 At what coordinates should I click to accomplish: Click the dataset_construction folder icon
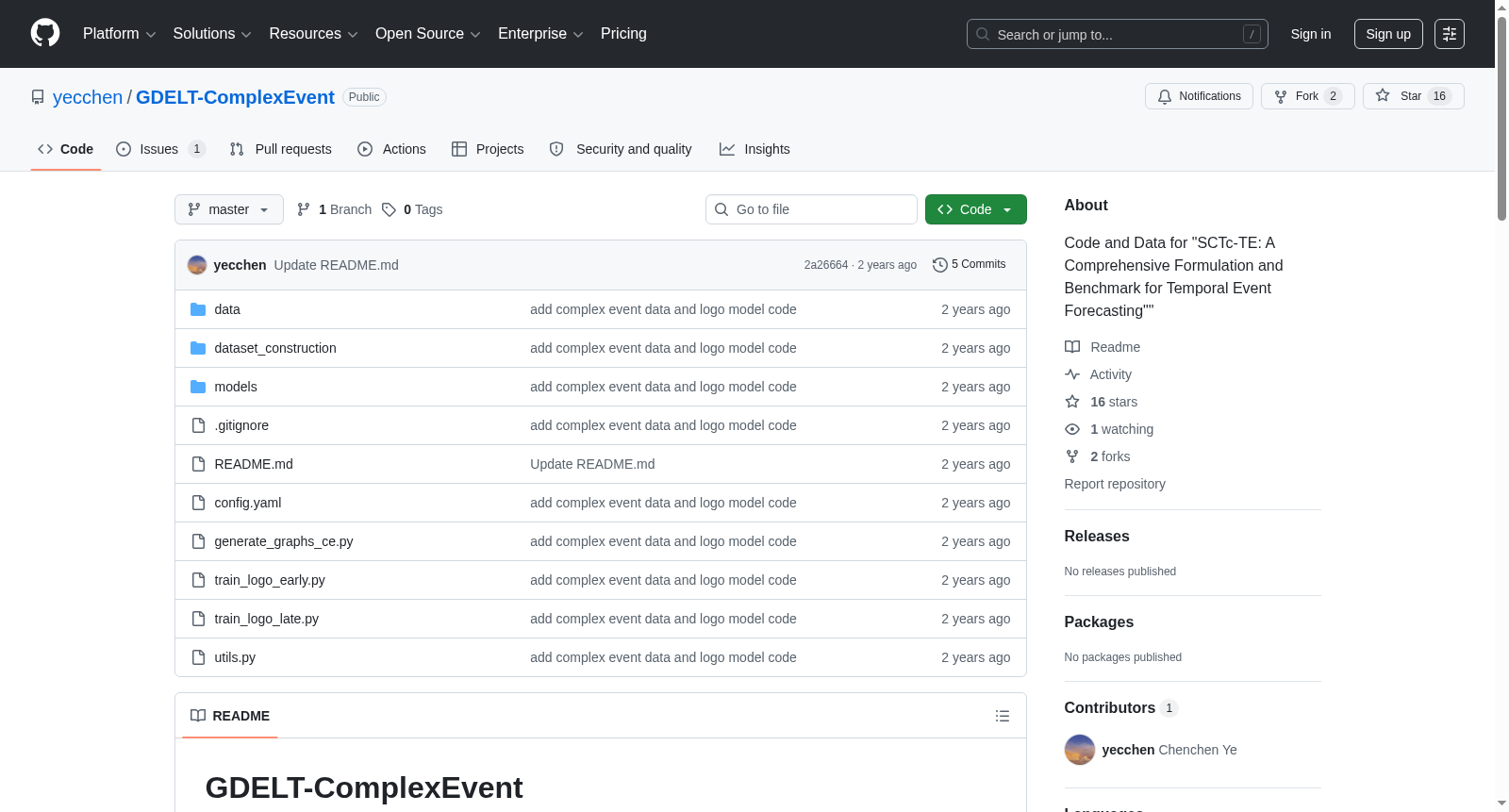(198, 348)
